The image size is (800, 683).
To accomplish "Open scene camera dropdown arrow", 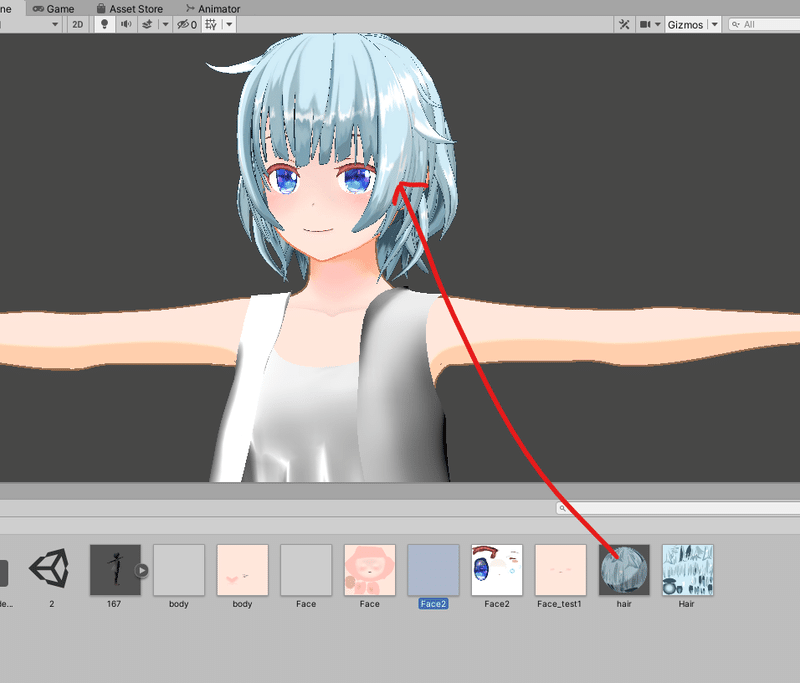I will (658, 24).
